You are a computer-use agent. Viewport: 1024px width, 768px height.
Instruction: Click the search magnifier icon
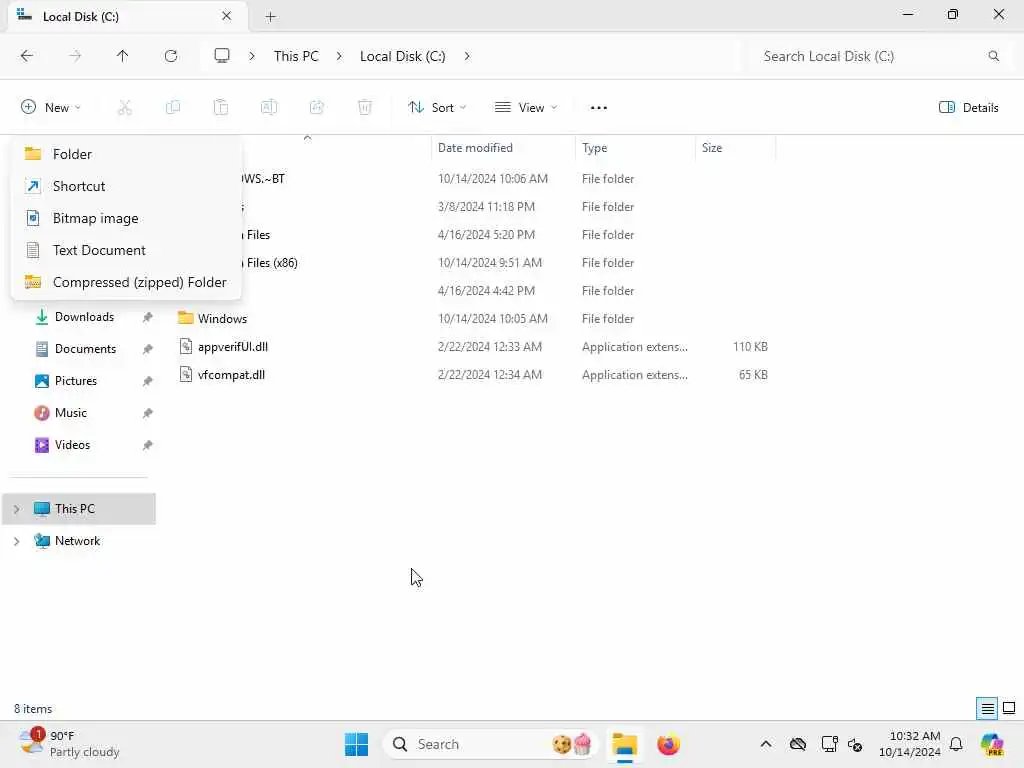(x=994, y=56)
